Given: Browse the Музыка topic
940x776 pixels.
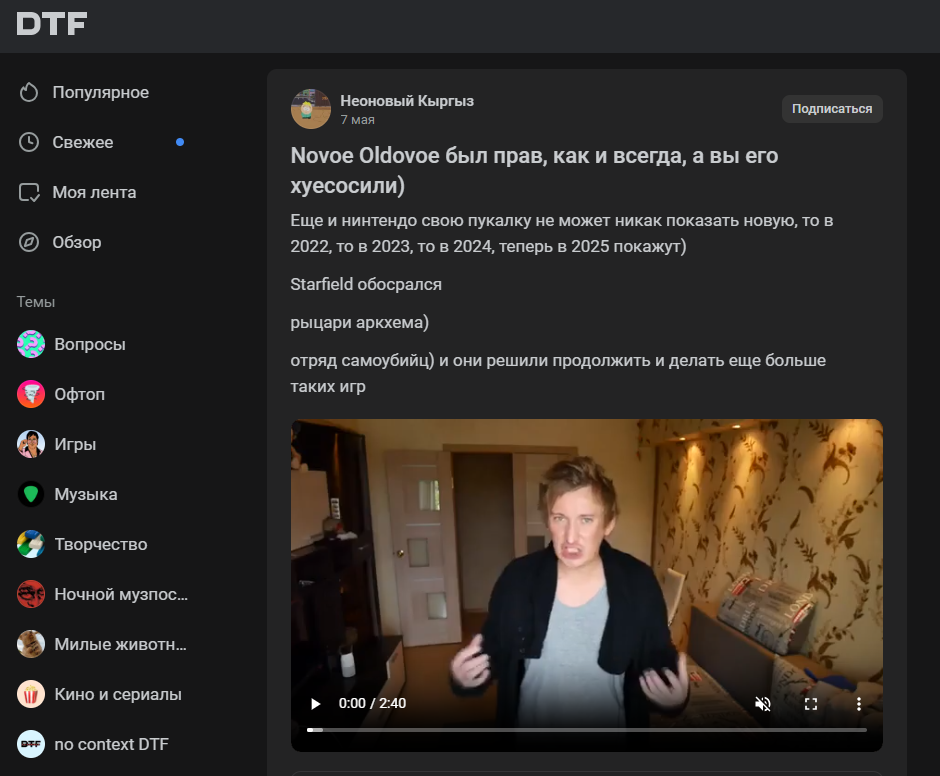Looking at the screenshot, I should (x=86, y=494).
